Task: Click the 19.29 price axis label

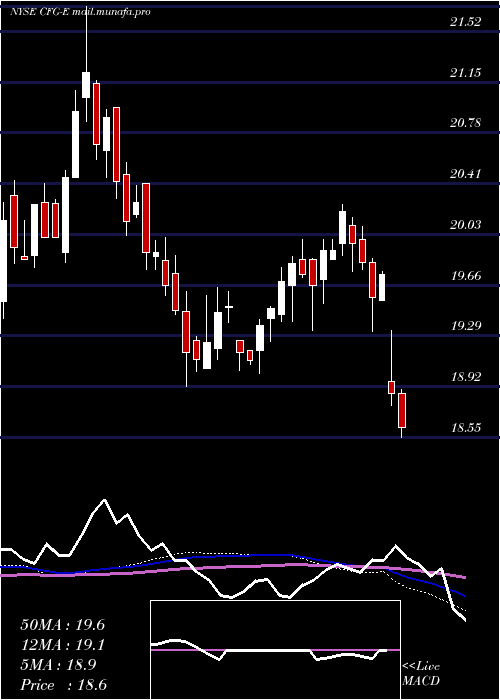Action: (466, 326)
